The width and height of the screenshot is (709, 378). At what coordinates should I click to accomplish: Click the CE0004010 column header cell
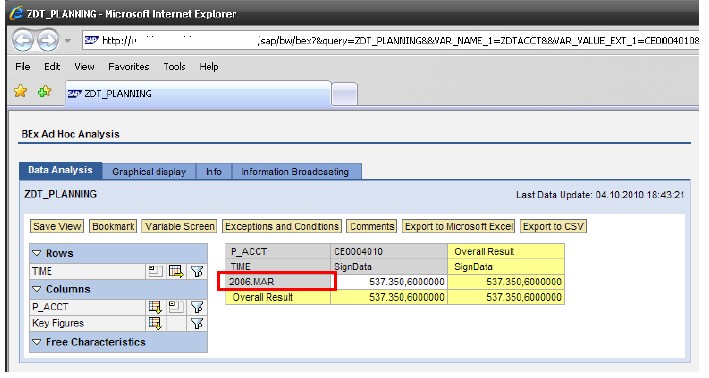click(x=389, y=251)
